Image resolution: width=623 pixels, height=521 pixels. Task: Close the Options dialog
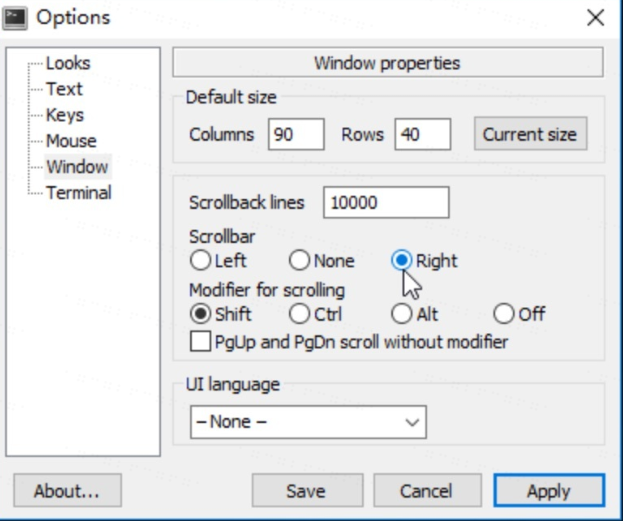596,18
